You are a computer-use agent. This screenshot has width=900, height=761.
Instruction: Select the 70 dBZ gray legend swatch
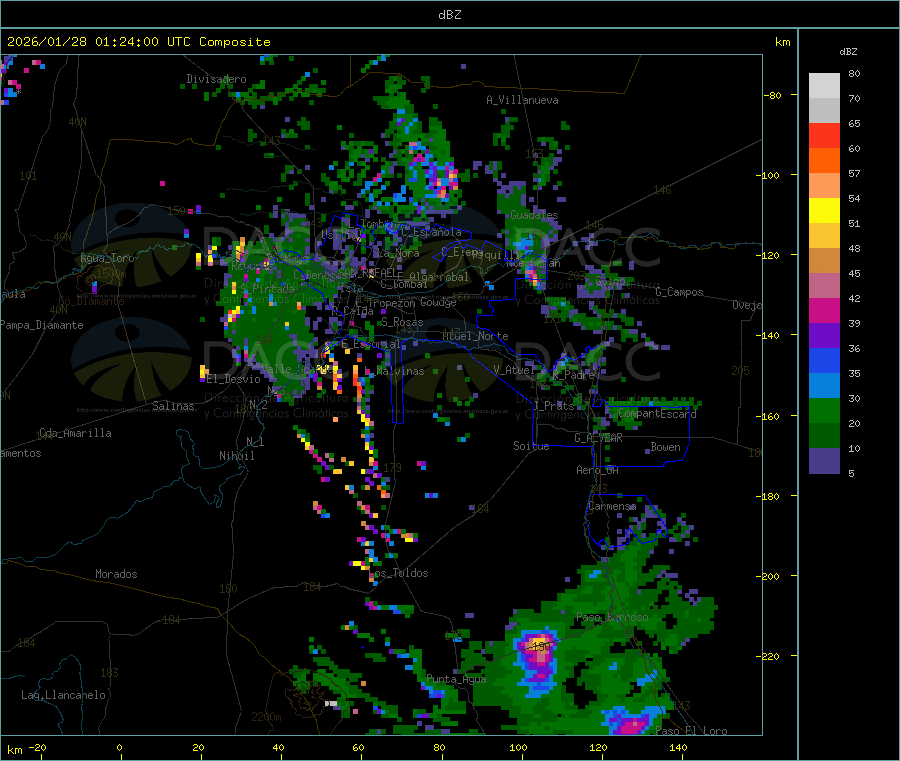click(x=824, y=111)
